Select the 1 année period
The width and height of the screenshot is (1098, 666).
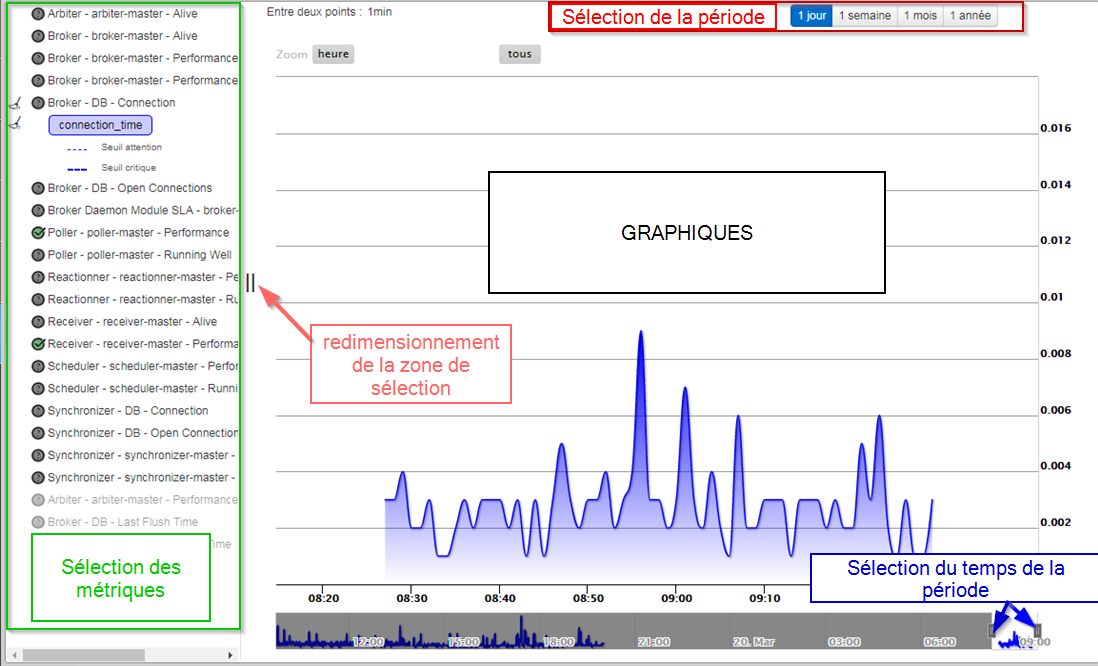point(970,16)
